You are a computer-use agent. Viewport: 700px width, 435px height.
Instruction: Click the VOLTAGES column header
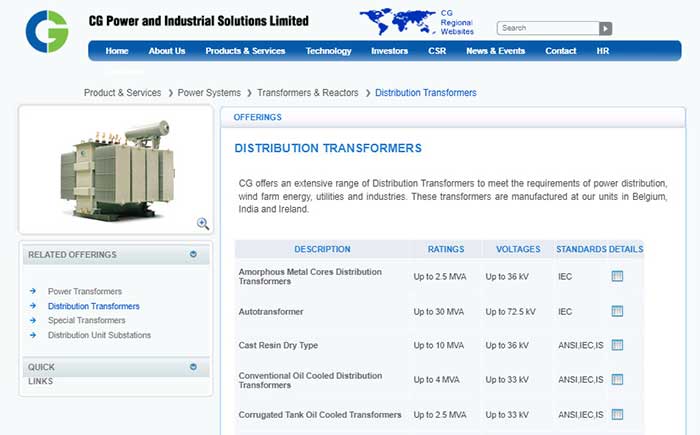tap(518, 249)
